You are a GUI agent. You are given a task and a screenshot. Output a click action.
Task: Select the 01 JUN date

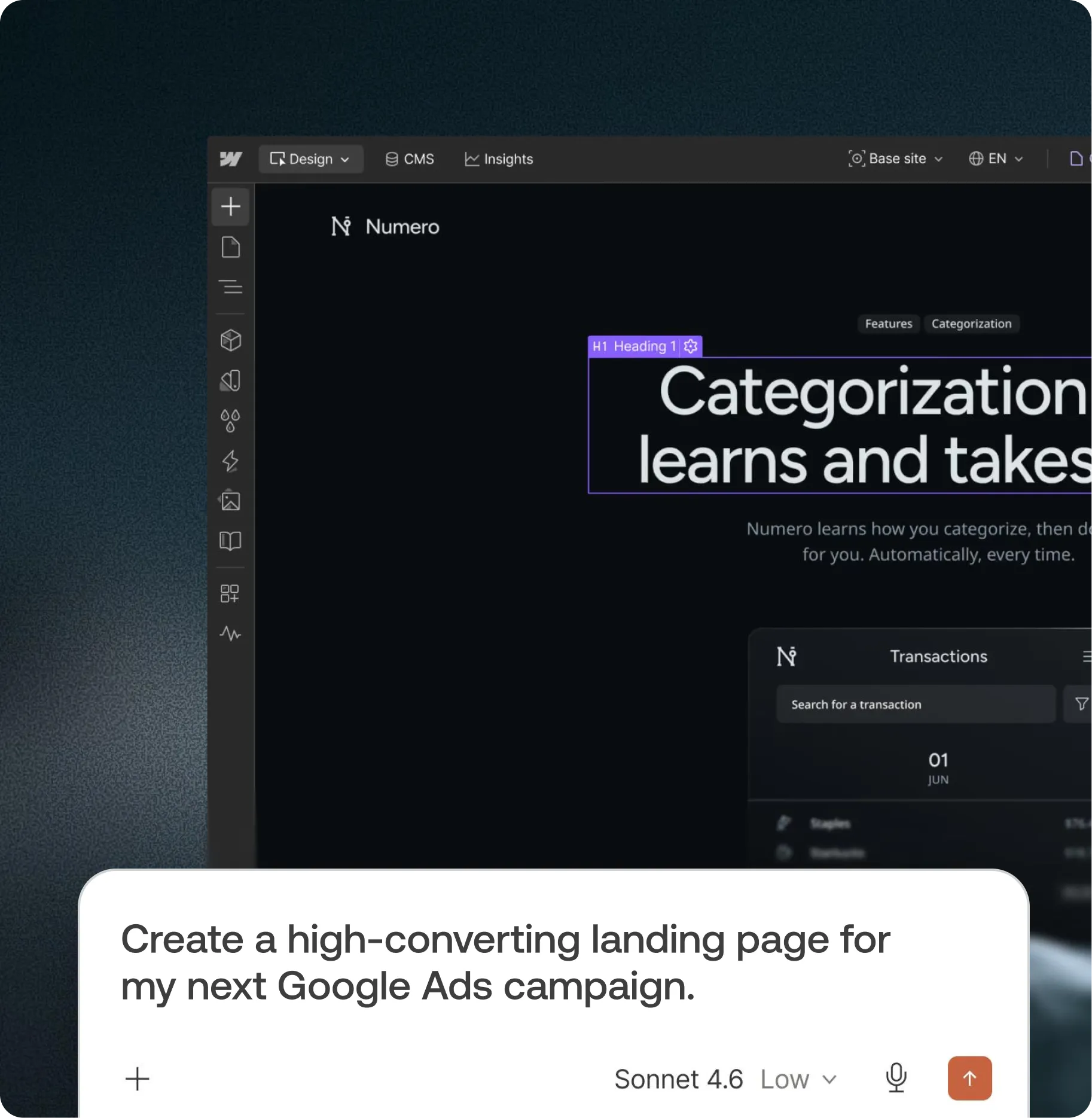[x=938, y=768]
